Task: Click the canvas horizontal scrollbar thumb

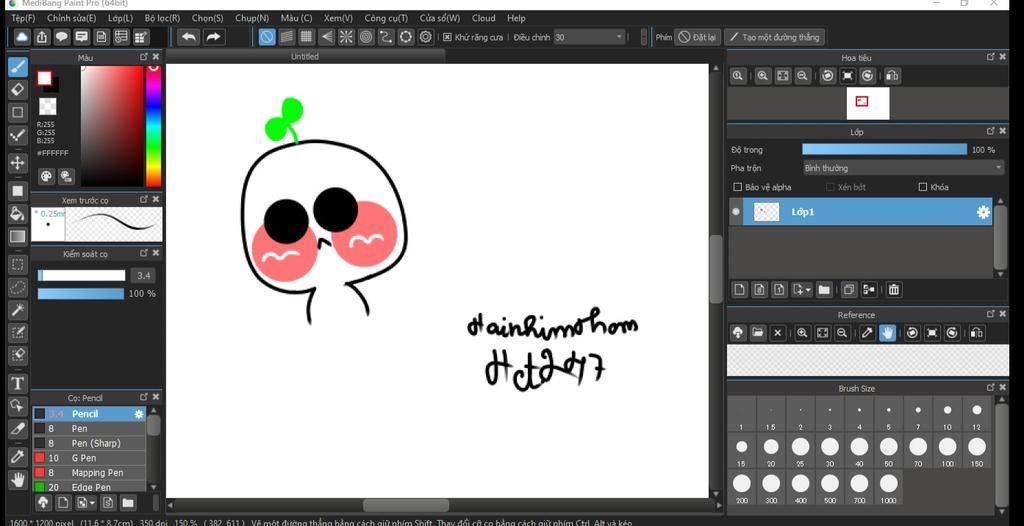Action: point(406,505)
